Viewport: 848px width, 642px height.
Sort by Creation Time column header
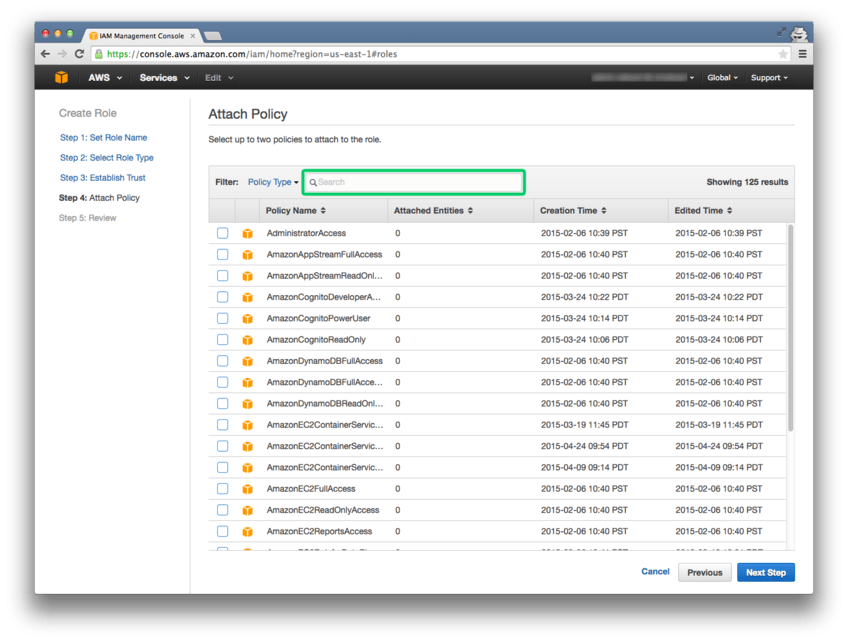[573, 210]
